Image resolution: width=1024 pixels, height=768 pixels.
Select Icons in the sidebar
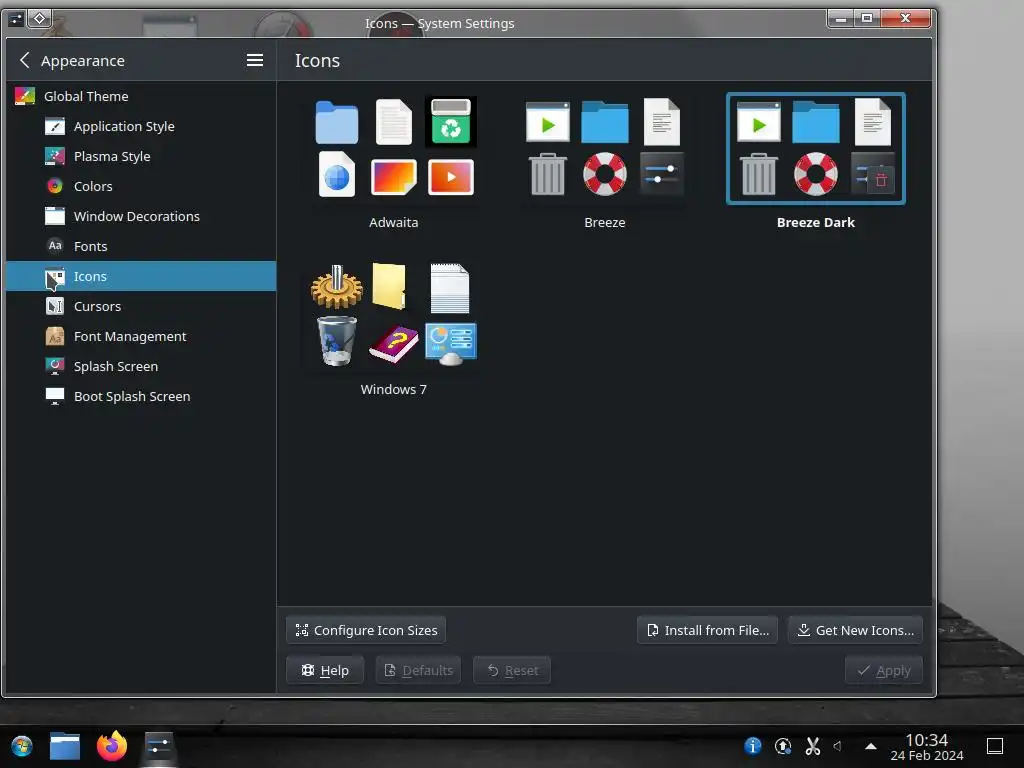click(141, 276)
